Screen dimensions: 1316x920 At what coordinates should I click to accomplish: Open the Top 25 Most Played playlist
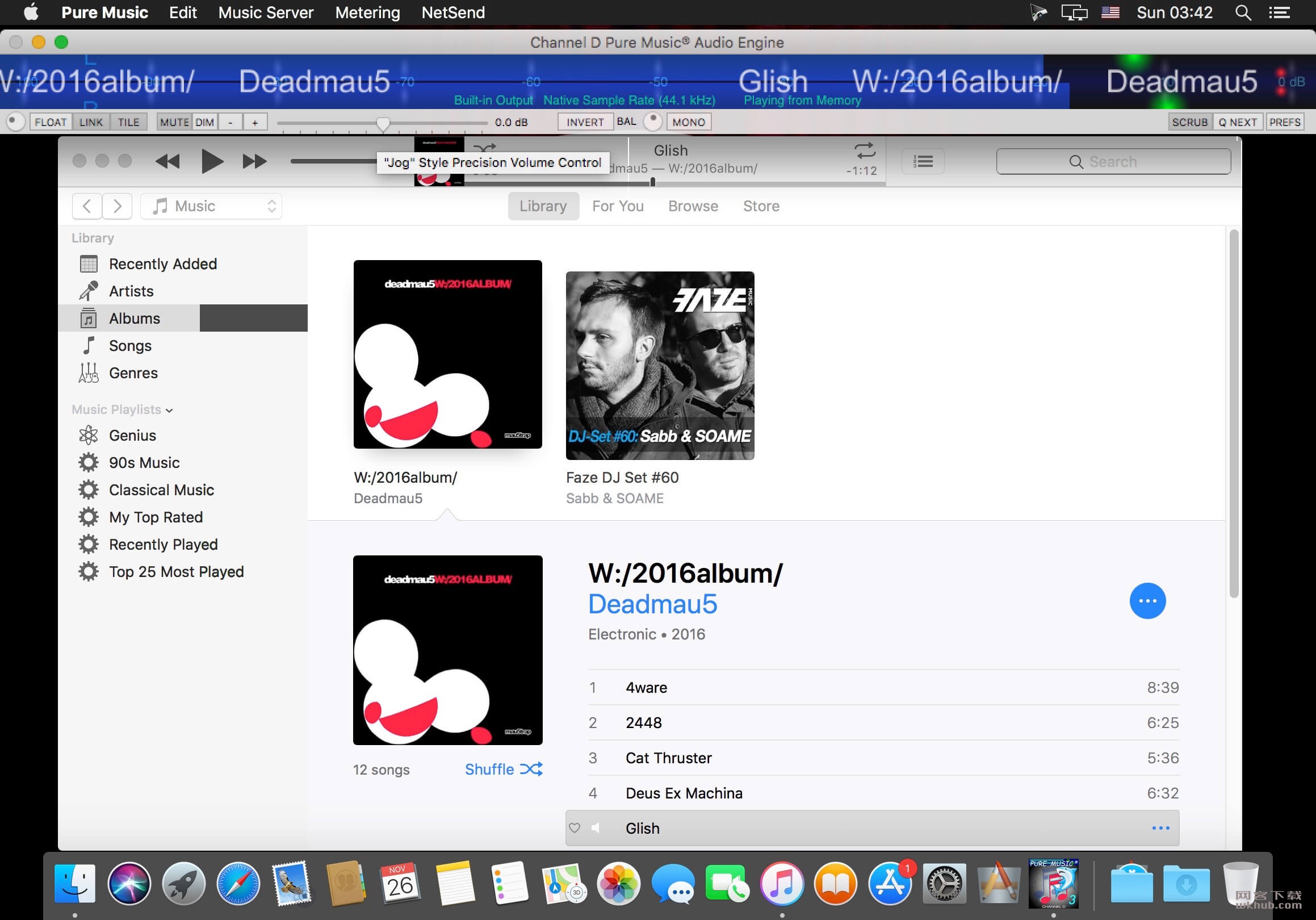point(183,571)
